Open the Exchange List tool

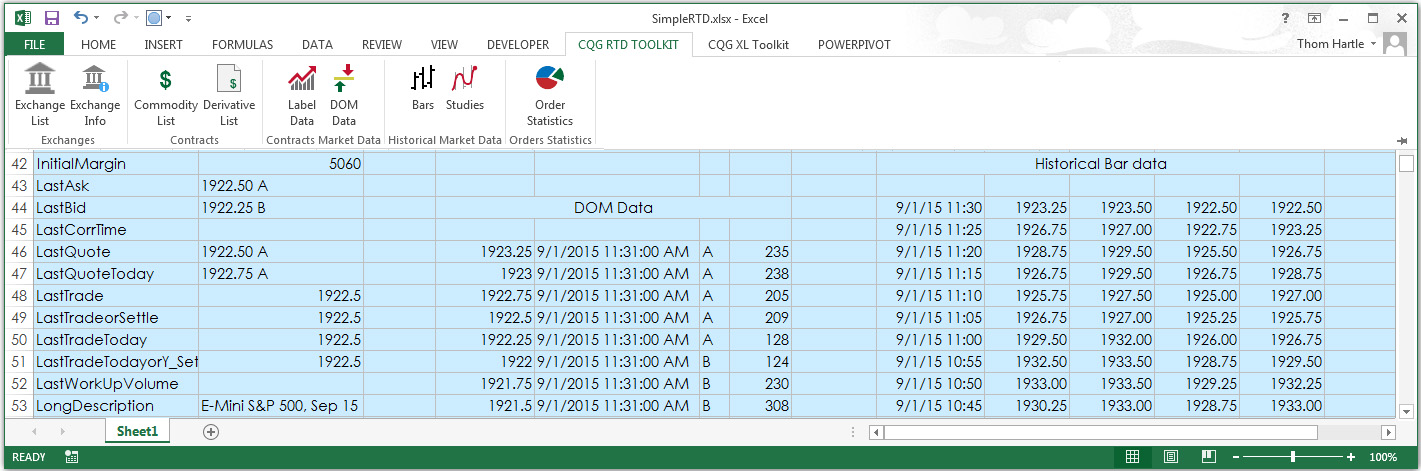click(40, 96)
